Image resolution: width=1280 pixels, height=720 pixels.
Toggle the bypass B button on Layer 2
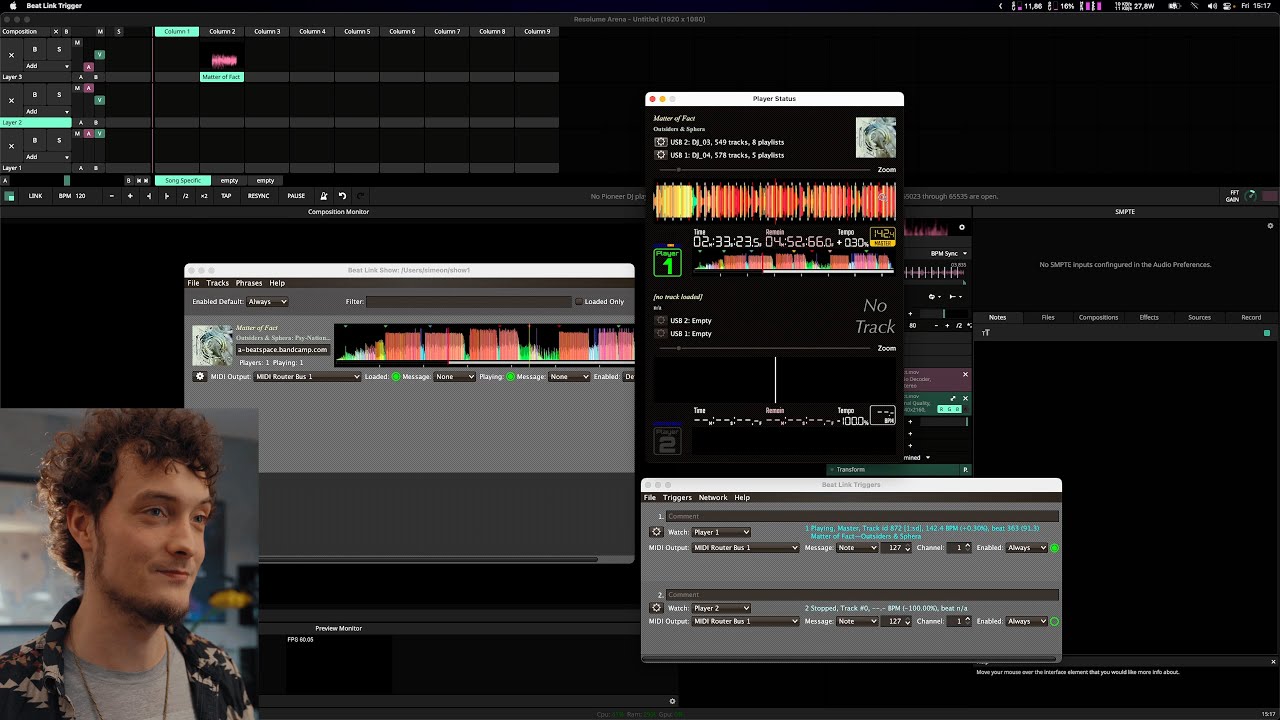pyautogui.click(x=35, y=95)
